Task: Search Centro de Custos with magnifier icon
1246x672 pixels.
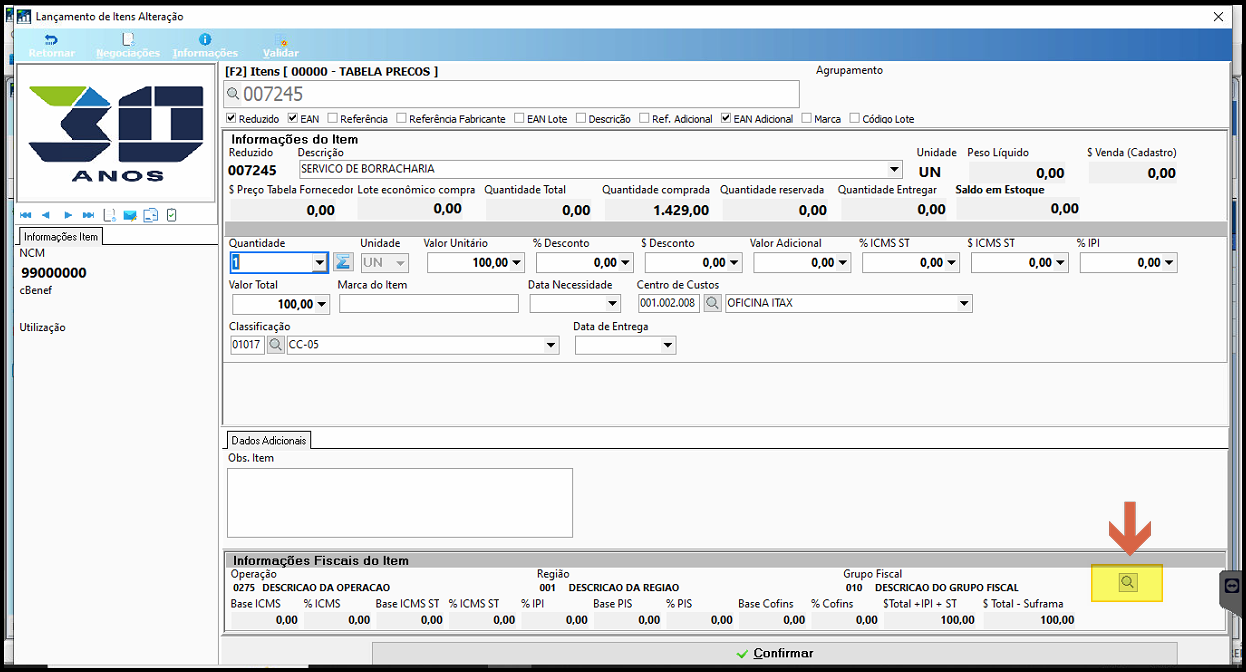Action: (712, 303)
